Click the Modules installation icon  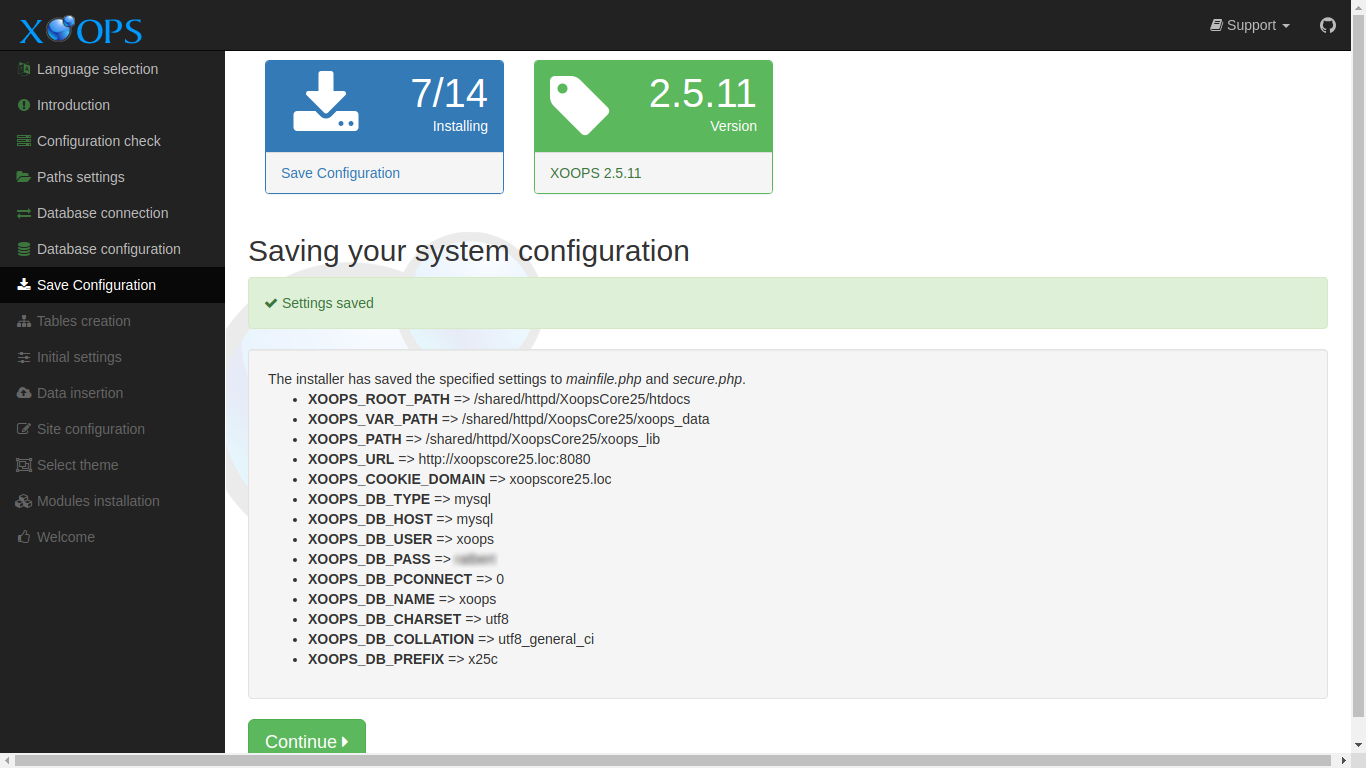pos(22,500)
